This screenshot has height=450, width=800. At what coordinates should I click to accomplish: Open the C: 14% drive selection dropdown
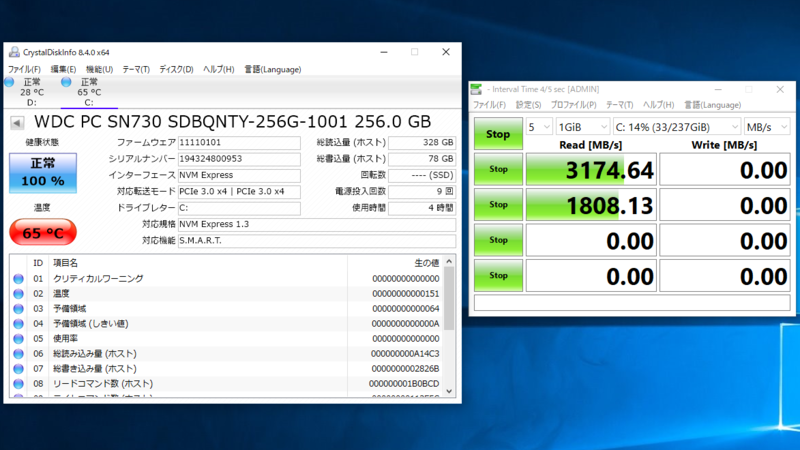[x=676, y=127]
